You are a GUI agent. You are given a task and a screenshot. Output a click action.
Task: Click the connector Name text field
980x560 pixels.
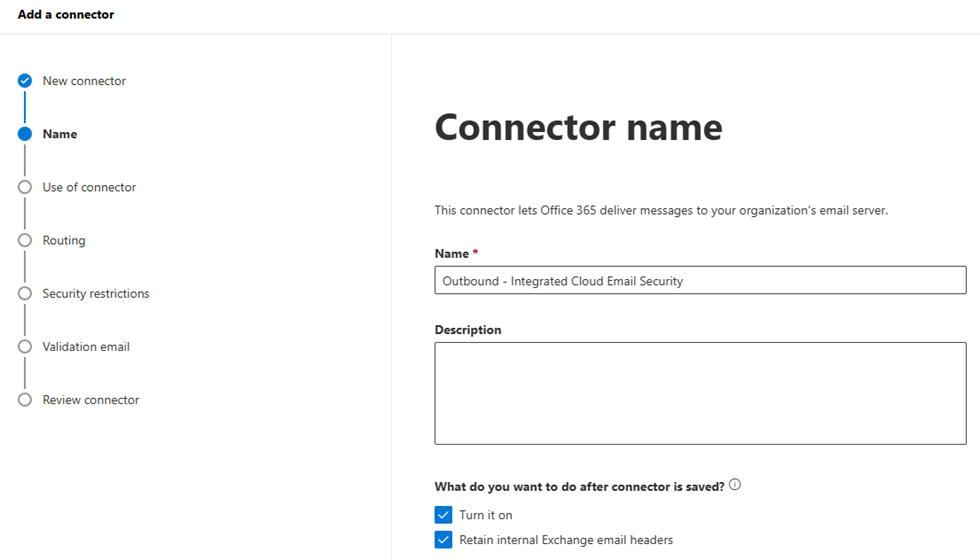[x=700, y=281]
